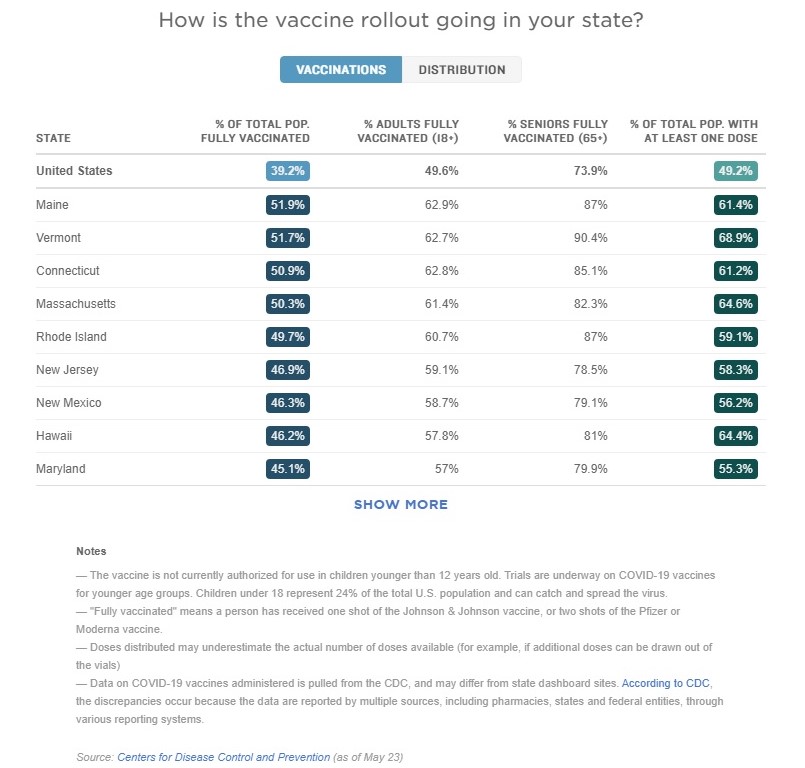Sort by at least one dose column
The width and height of the screenshot is (805, 768).
coord(693,131)
